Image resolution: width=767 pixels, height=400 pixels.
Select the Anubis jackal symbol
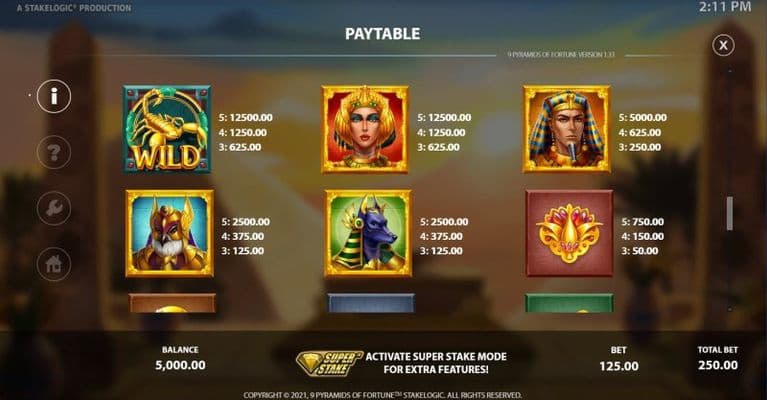pos(368,234)
